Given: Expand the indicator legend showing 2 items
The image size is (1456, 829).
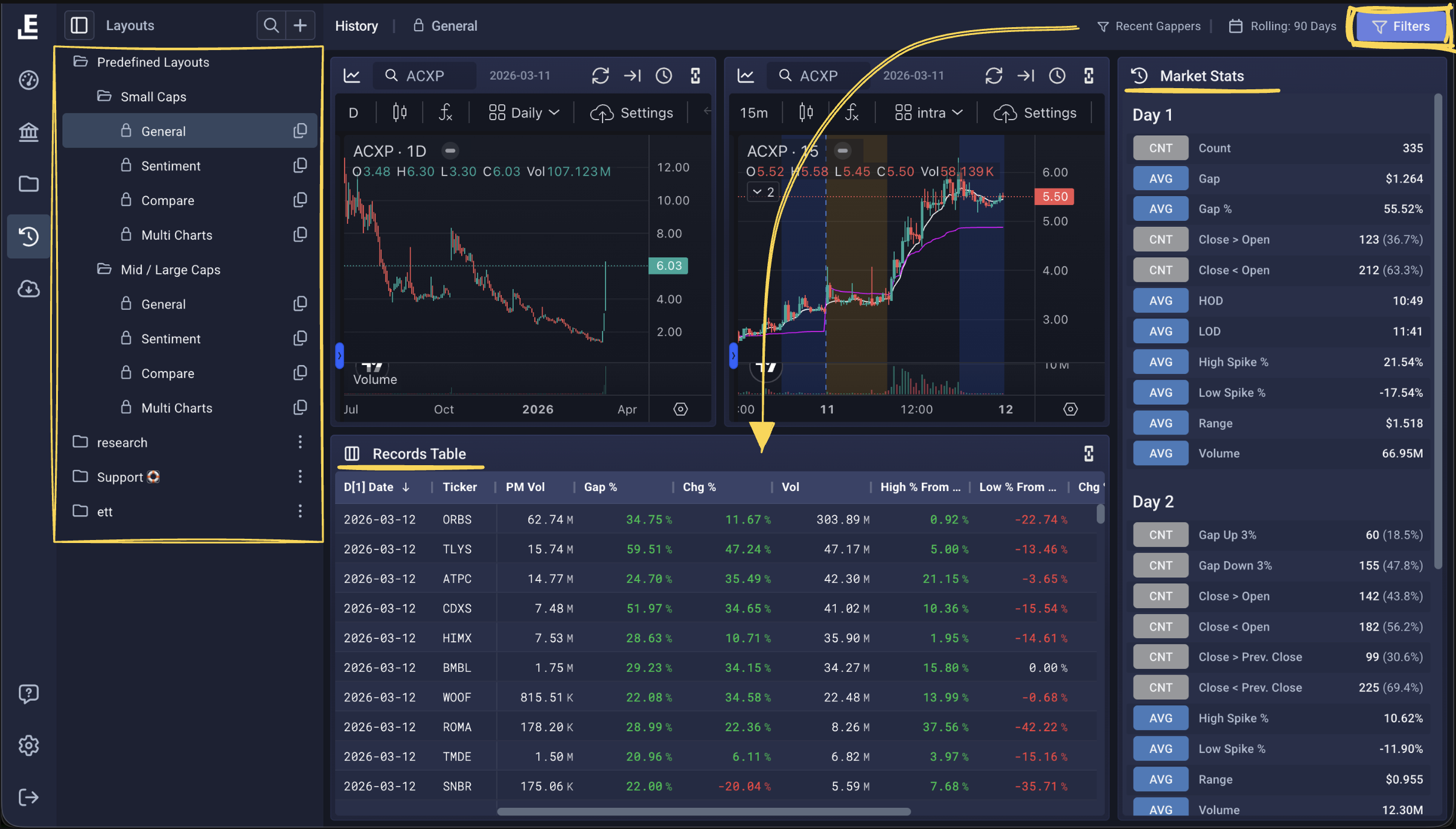Looking at the screenshot, I should [762, 192].
